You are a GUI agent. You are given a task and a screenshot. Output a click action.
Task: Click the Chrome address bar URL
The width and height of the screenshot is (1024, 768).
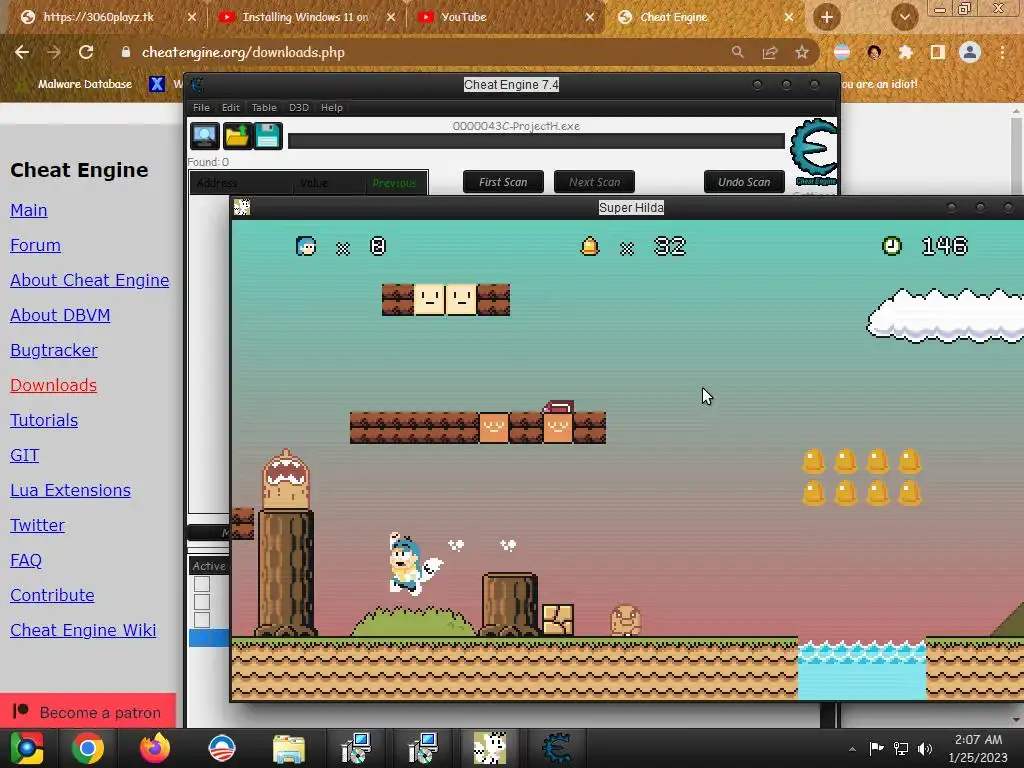tap(243, 52)
